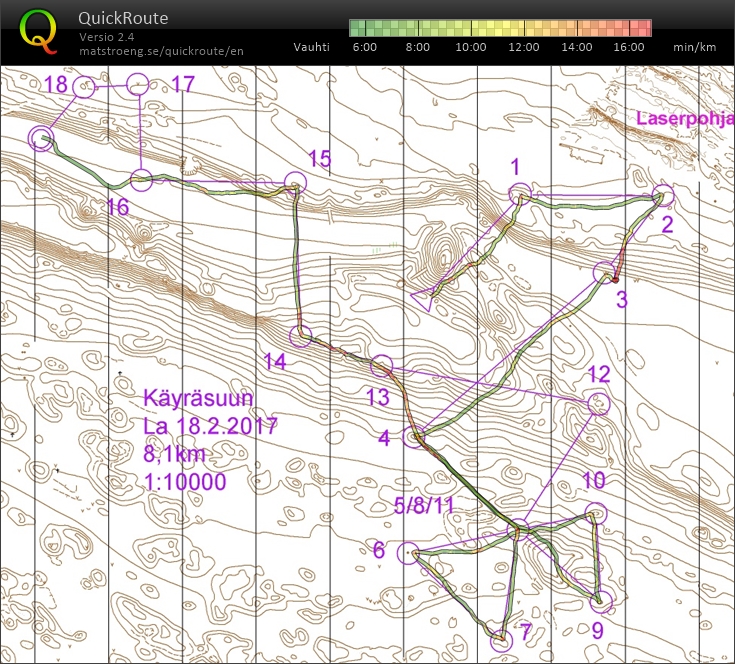Click the 8:00 pace scale label

pyautogui.click(x=418, y=47)
